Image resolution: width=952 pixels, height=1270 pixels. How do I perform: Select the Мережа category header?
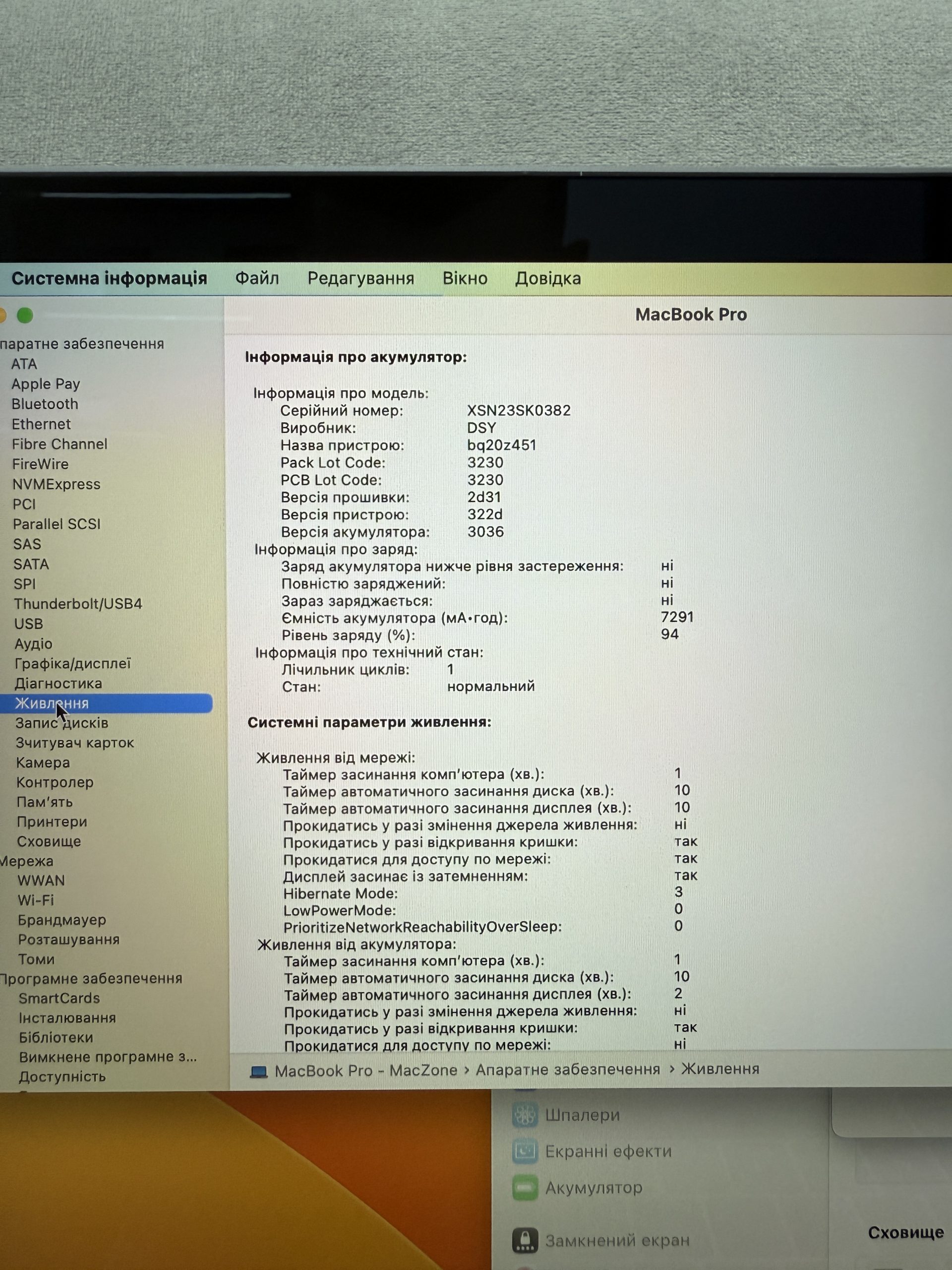click(27, 861)
